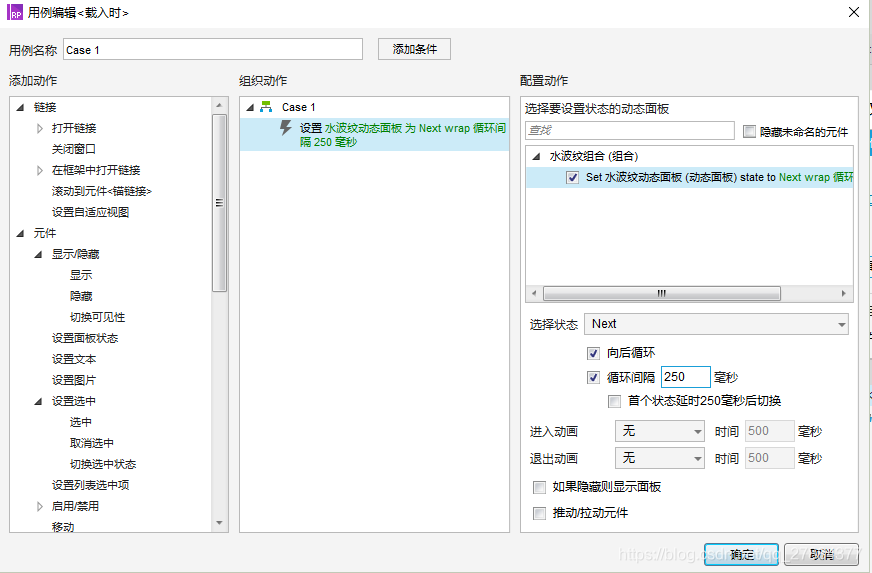Click the Case 1 flowchart icon

click(266, 107)
